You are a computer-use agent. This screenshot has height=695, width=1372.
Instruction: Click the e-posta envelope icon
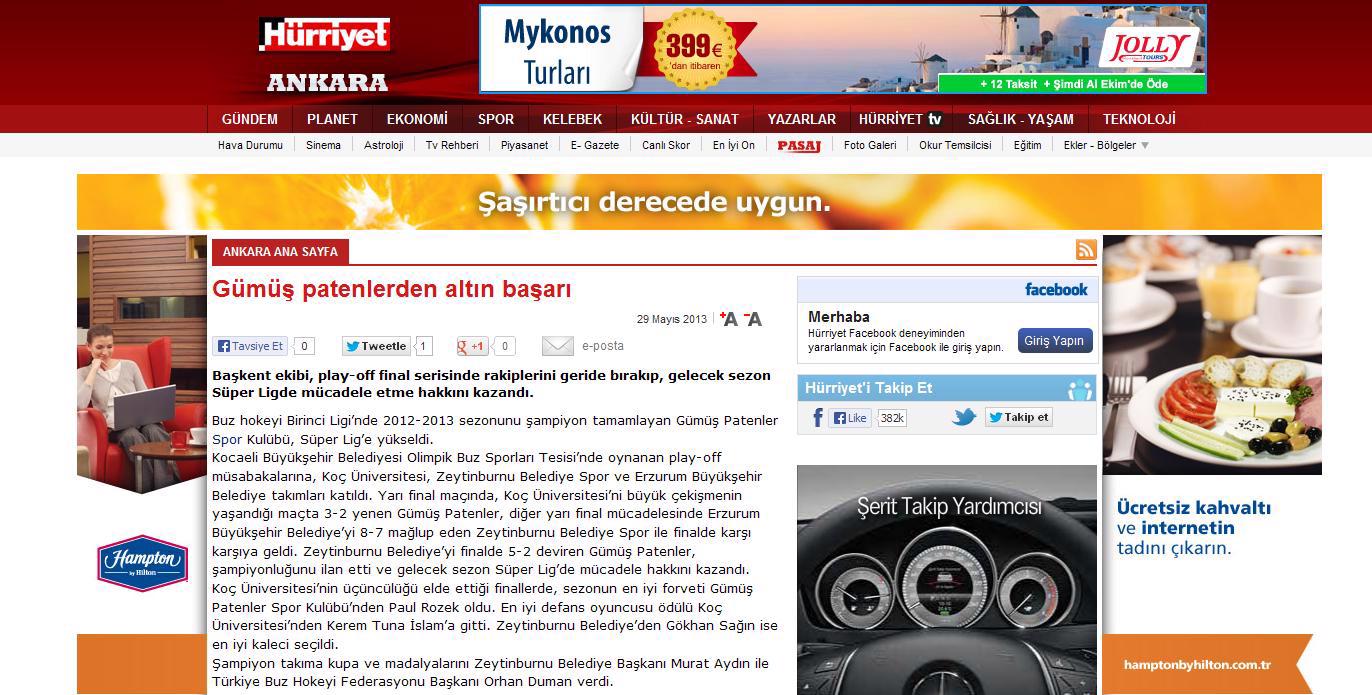click(x=557, y=346)
